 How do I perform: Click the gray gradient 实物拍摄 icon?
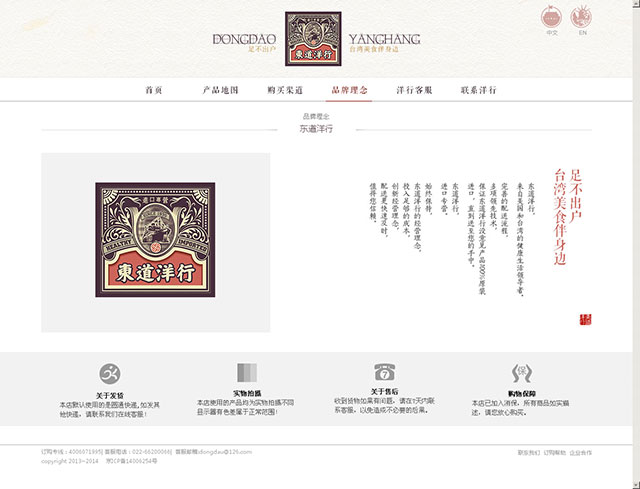(x=247, y=372)
